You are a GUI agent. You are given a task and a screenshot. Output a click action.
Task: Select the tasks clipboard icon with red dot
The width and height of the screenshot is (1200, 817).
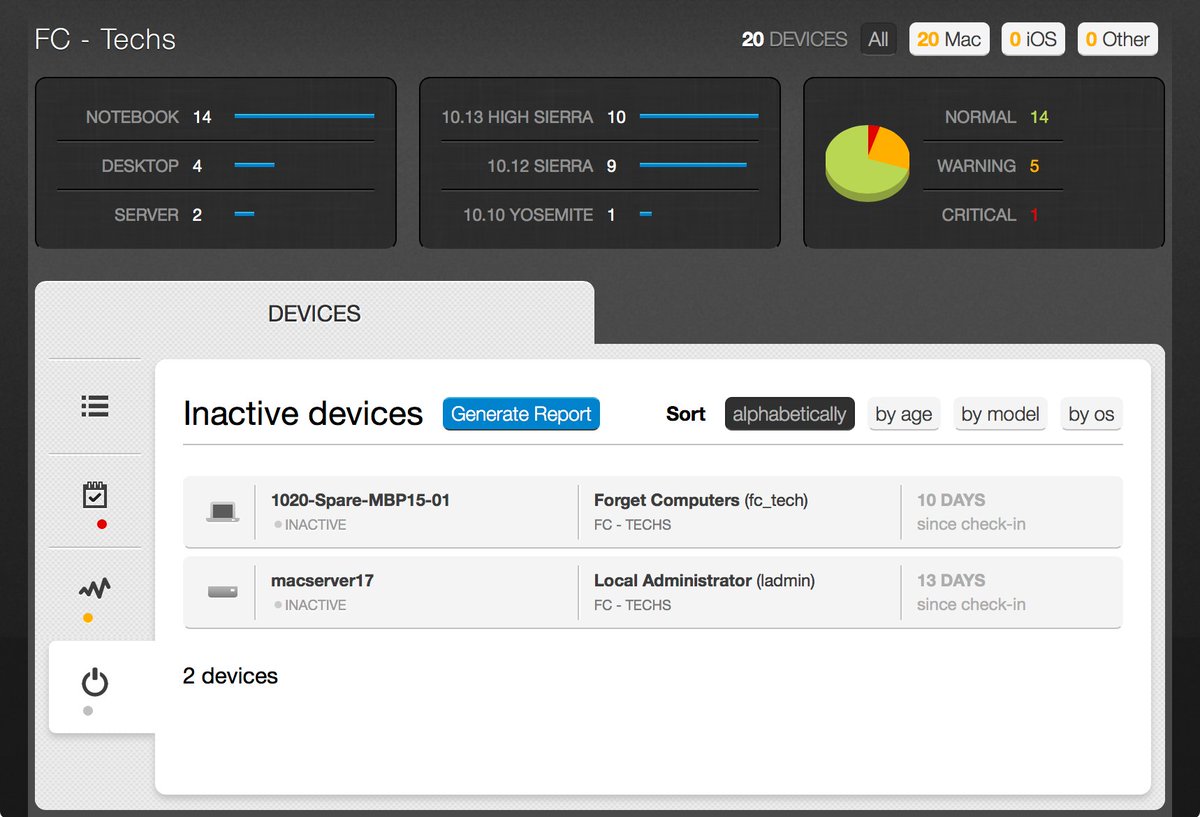tap(94, 494)
